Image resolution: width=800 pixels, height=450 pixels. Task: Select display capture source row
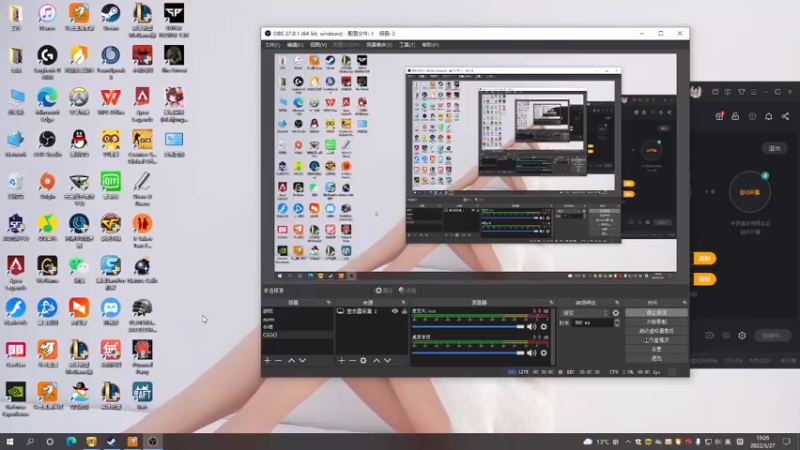[x=372, y=311]
